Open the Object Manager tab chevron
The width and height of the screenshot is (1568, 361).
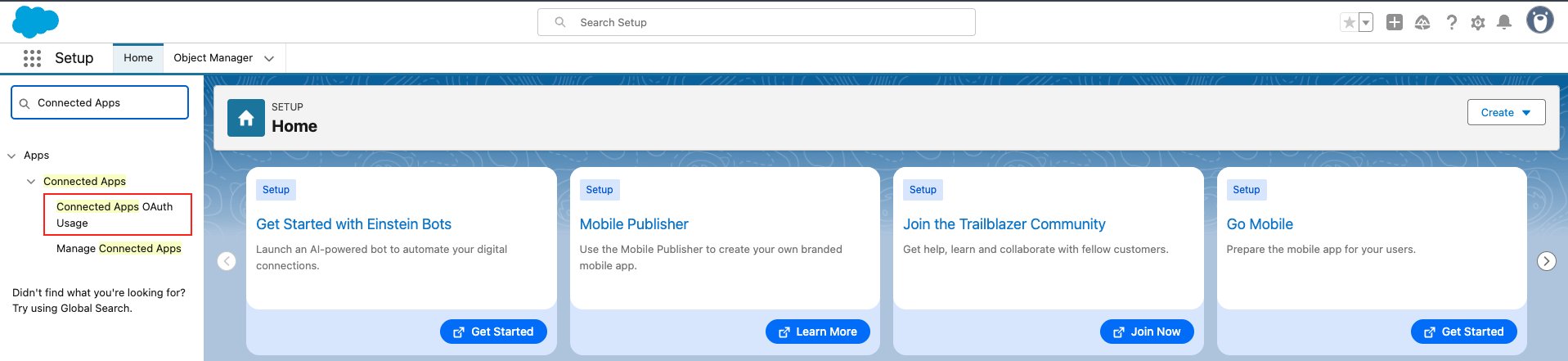click(269, 58)
